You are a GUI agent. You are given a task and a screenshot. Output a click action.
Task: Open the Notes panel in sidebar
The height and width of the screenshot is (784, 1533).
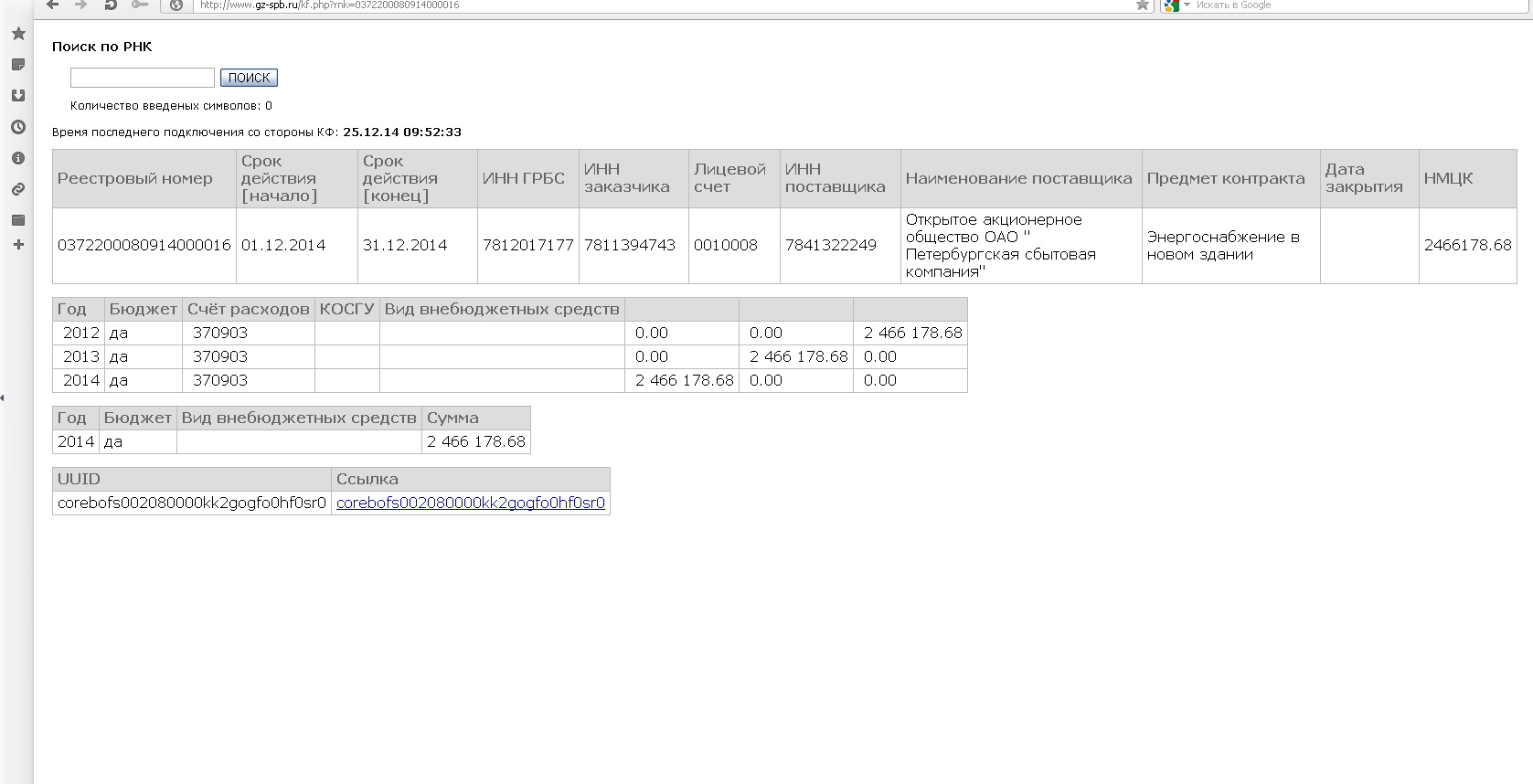(x=18, y=65)
